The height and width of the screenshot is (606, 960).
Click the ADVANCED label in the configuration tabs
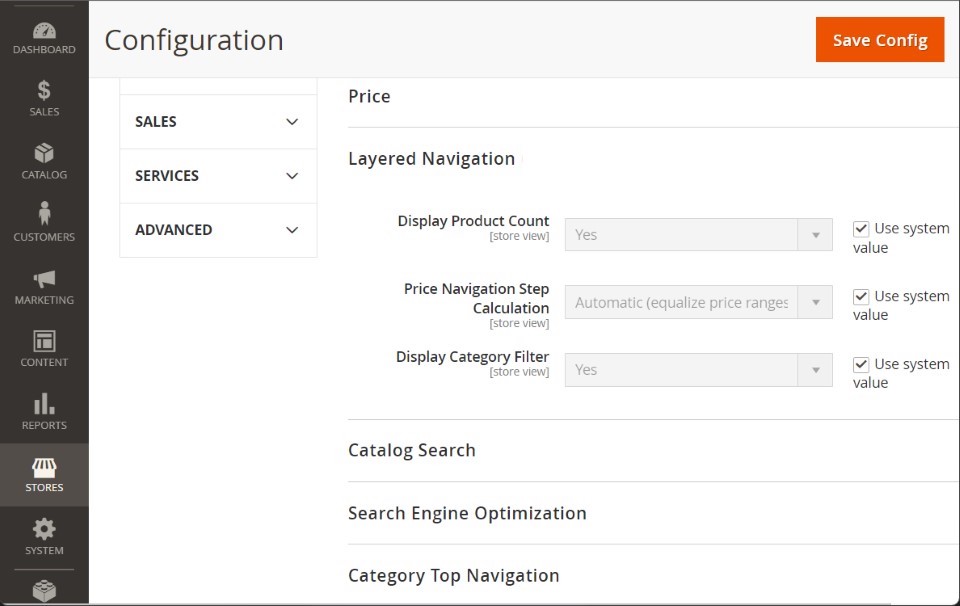(174, 230)
